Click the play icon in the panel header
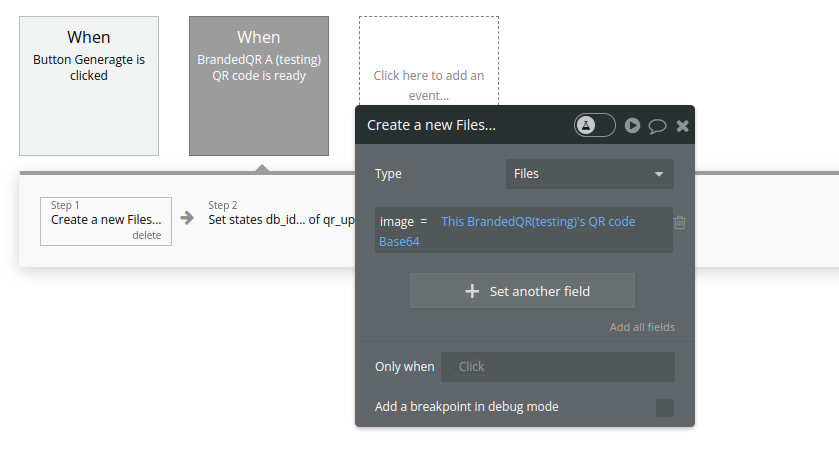This screenshot has height=468, width=839. [632, 125]
